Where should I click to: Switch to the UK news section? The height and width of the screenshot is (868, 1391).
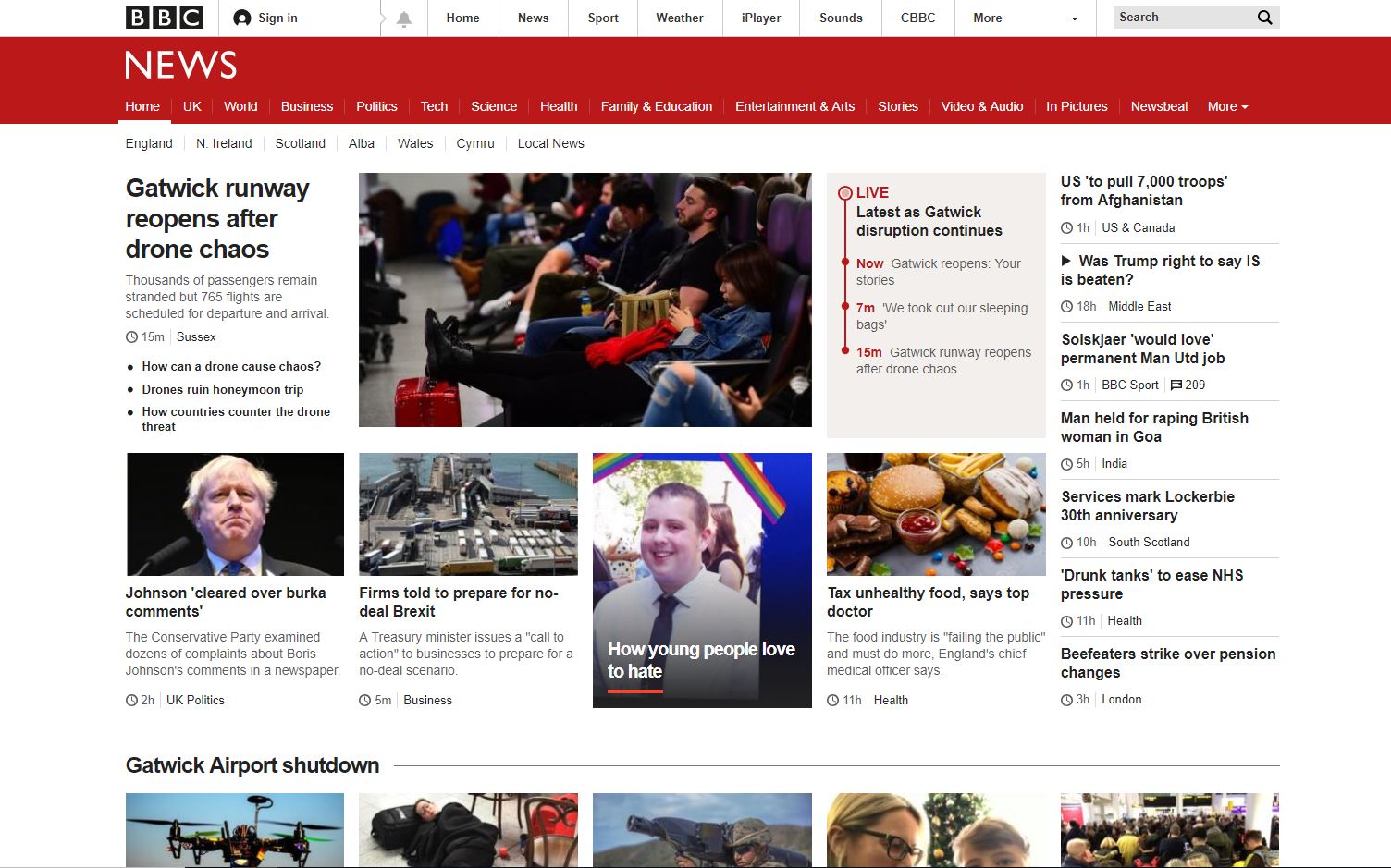[192, 106]
